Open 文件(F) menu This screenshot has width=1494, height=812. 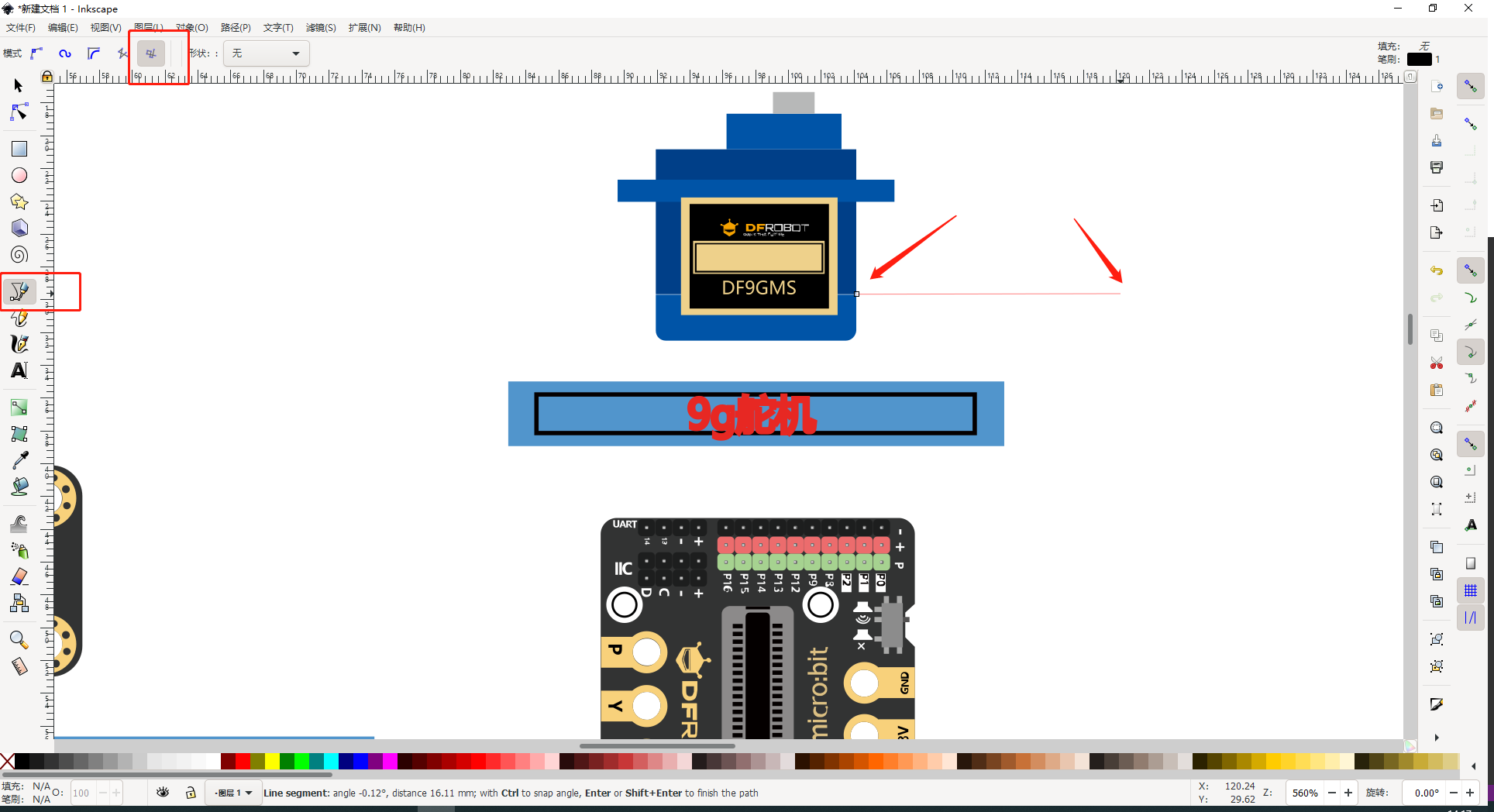click(x=21, y=28)
